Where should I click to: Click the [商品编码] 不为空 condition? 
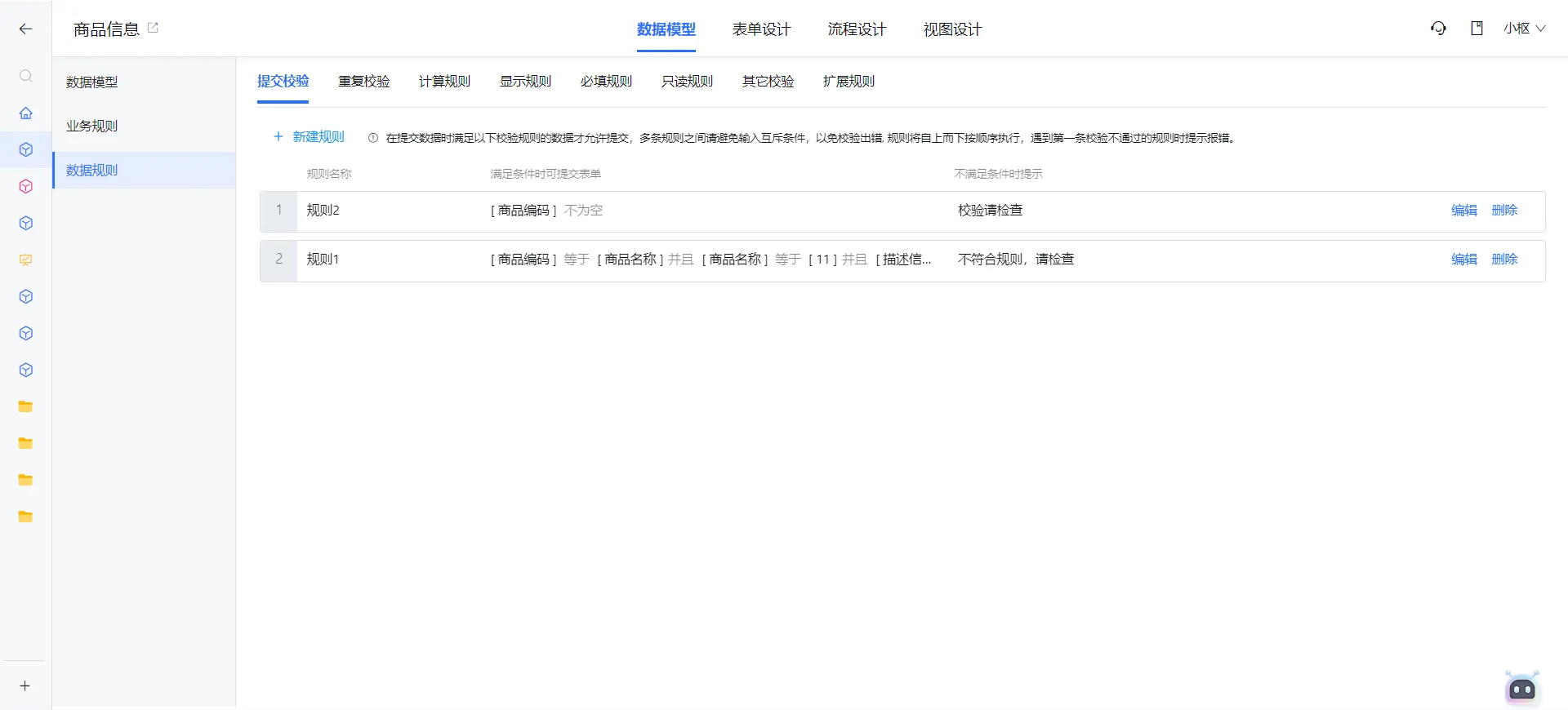546,211
